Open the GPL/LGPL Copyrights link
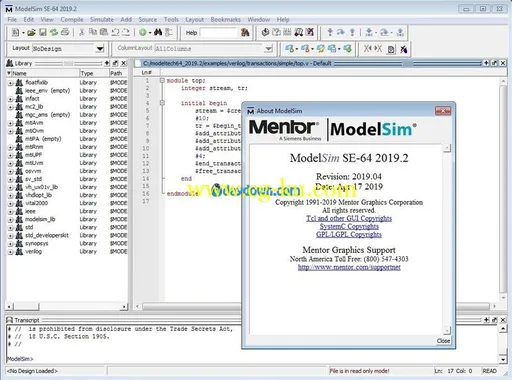Screen dimensions: 512x380 coord(349,234)
